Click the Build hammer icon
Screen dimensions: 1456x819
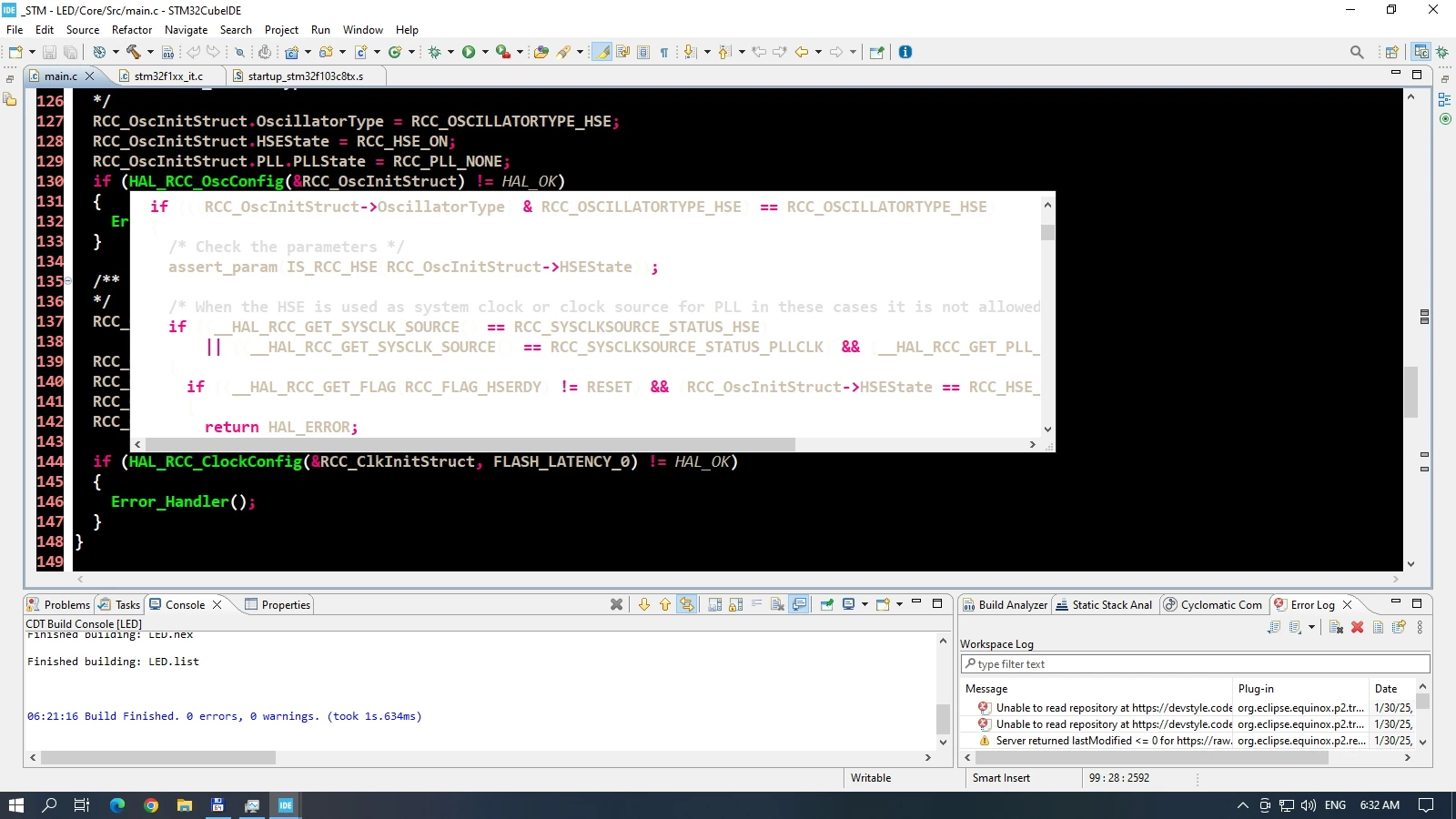pyautogui.click(x=134, y=52)
